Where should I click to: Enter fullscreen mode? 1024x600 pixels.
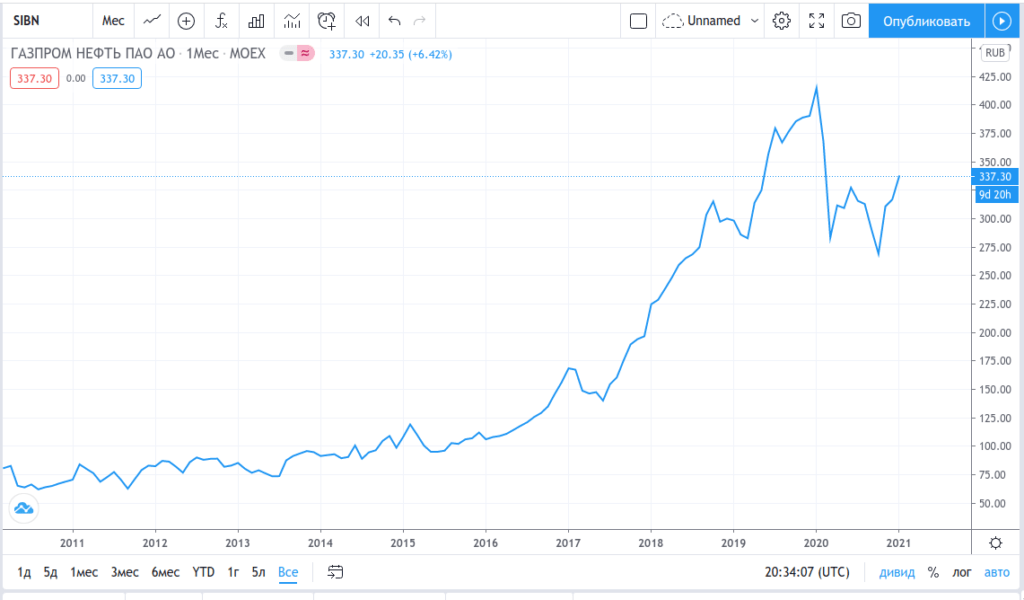coord(816,20)
